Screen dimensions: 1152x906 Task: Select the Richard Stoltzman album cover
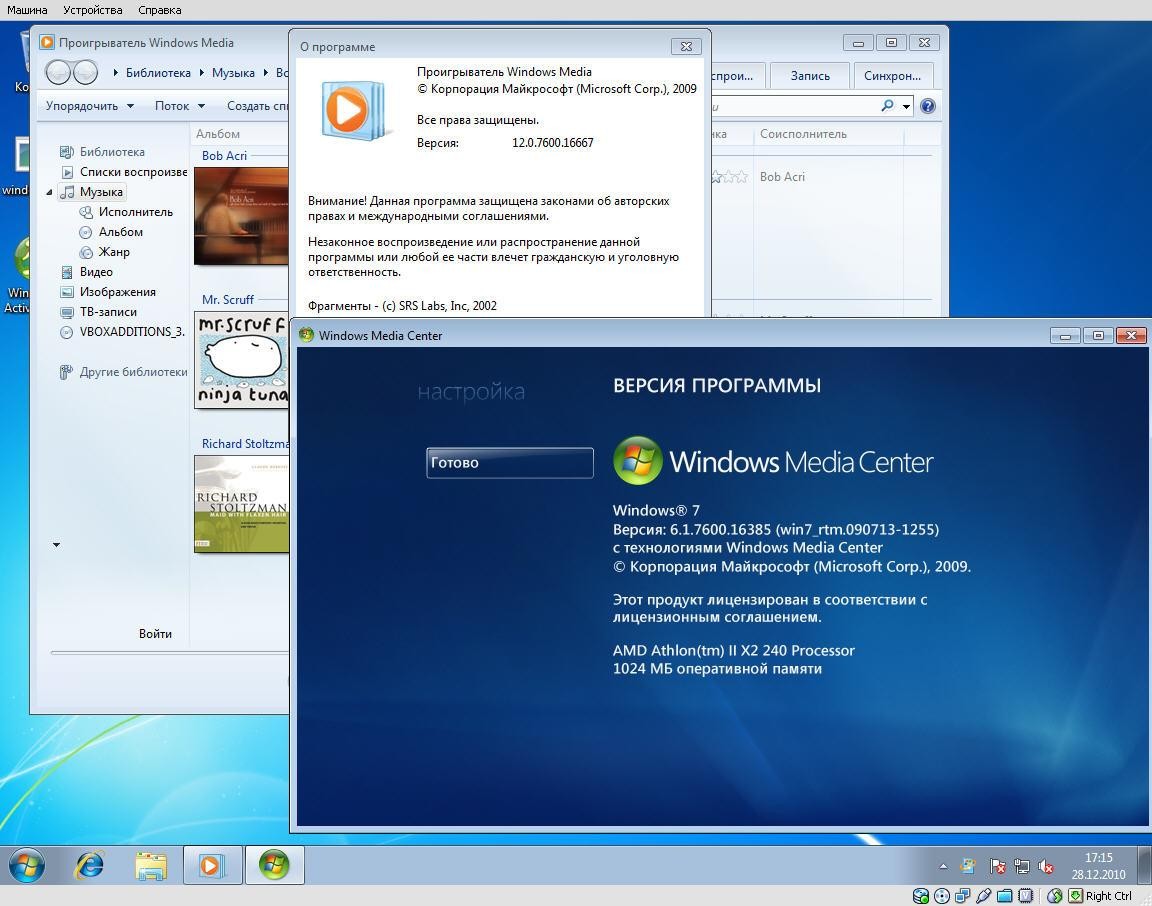241,504
